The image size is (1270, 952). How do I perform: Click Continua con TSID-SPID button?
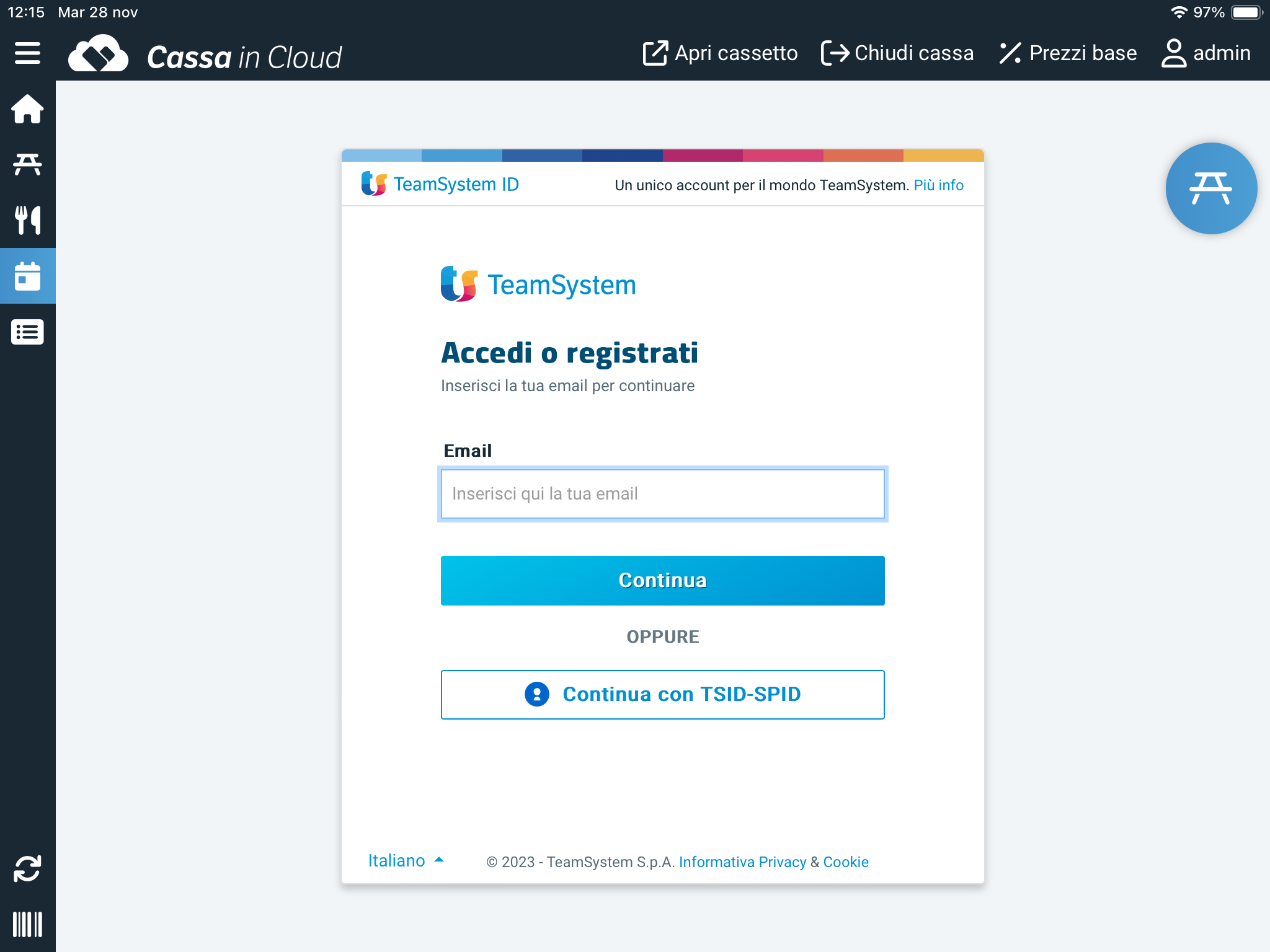point(662,694)
